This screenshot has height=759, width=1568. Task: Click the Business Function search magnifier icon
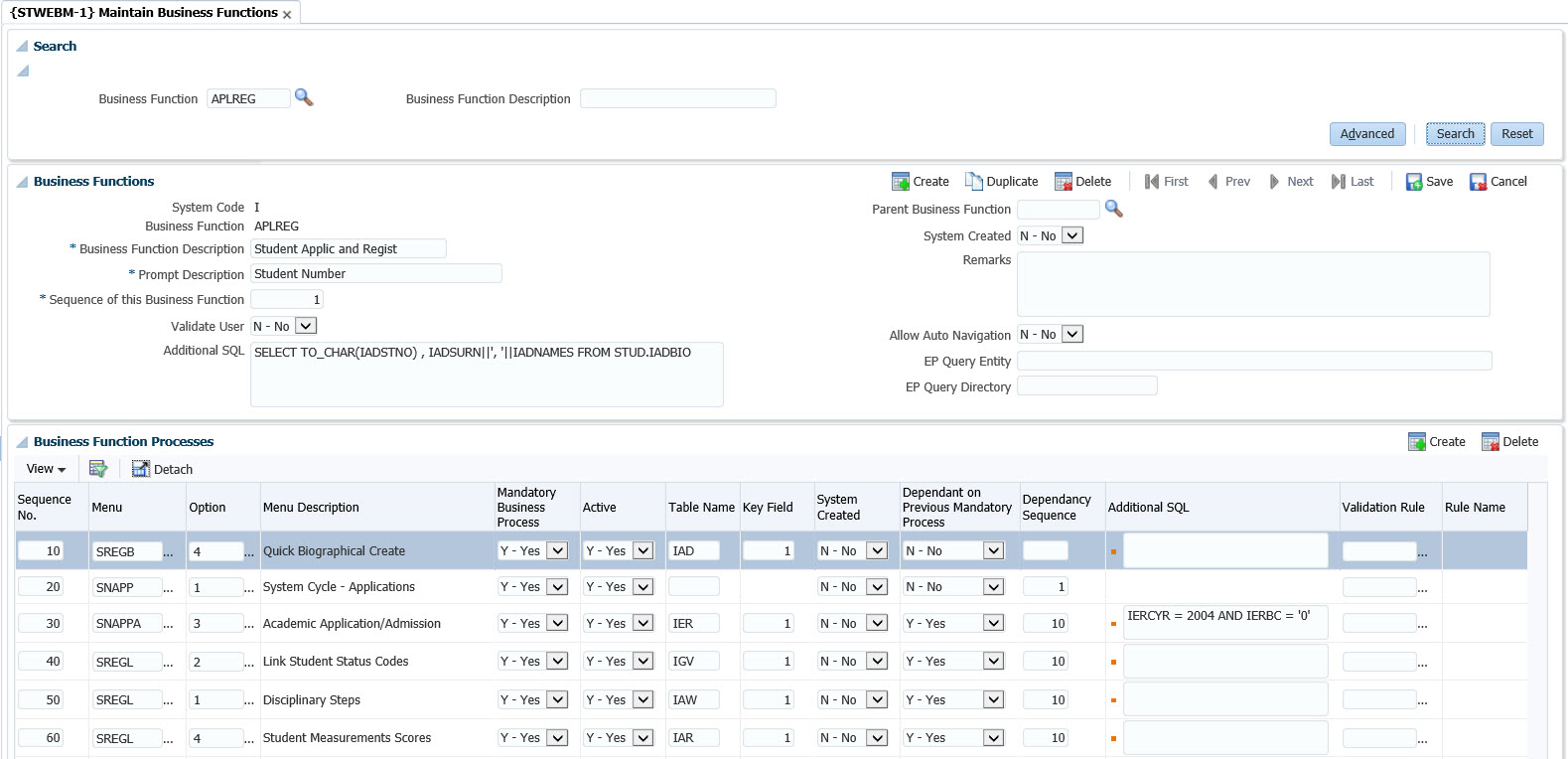(x=304, y=97)
